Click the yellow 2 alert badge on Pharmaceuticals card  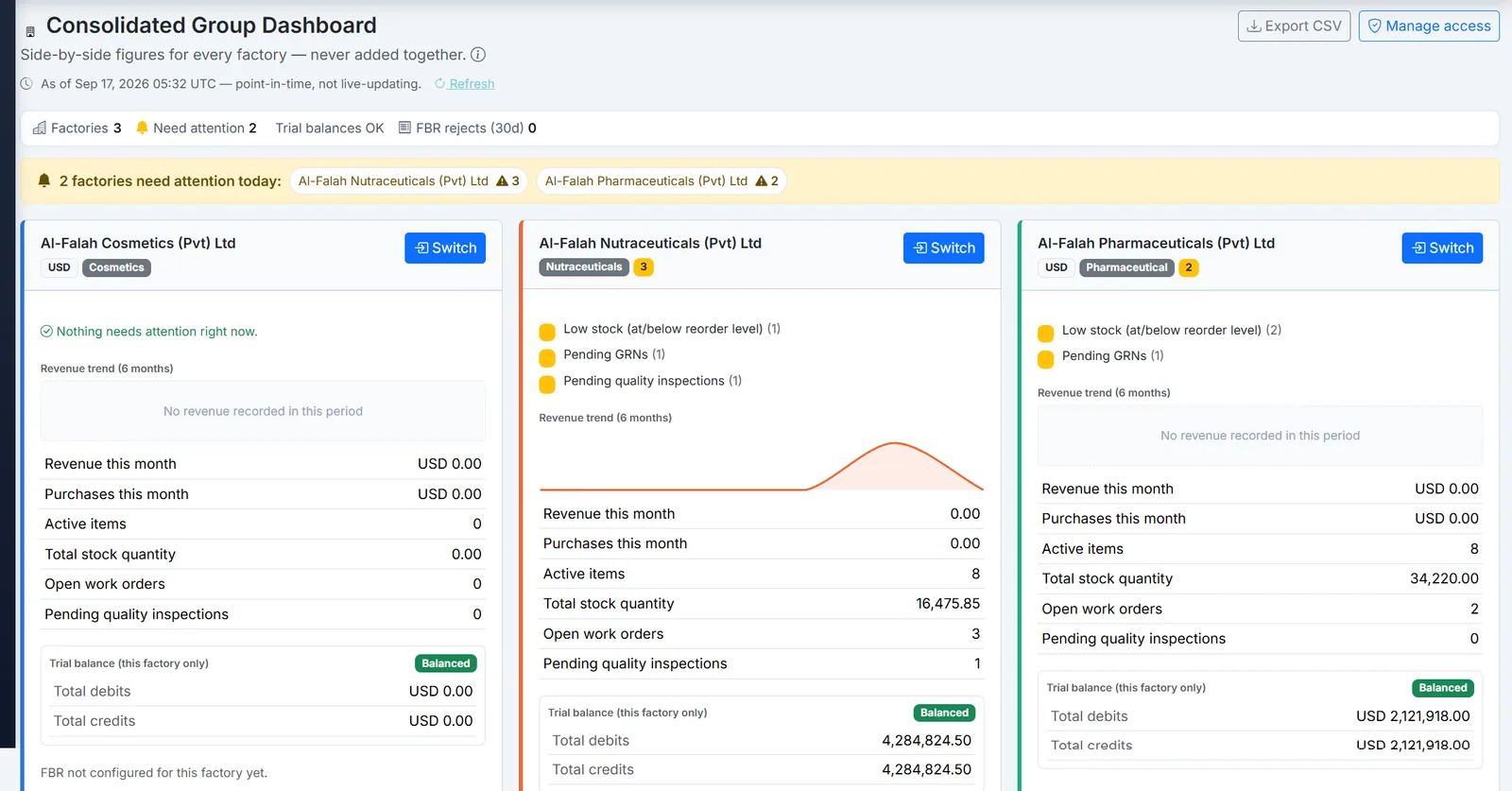(x=1189, y=267)
